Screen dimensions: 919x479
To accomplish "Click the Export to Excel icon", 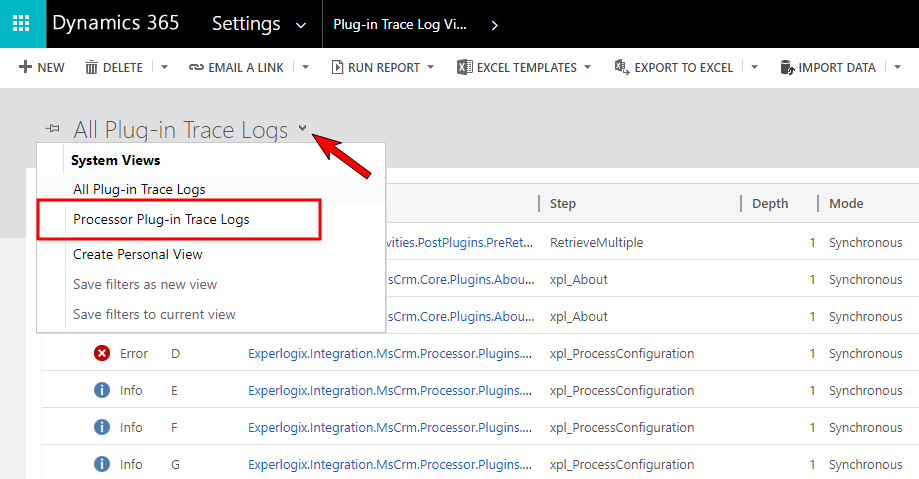I will pyautogui.click(x=621, y=67).
